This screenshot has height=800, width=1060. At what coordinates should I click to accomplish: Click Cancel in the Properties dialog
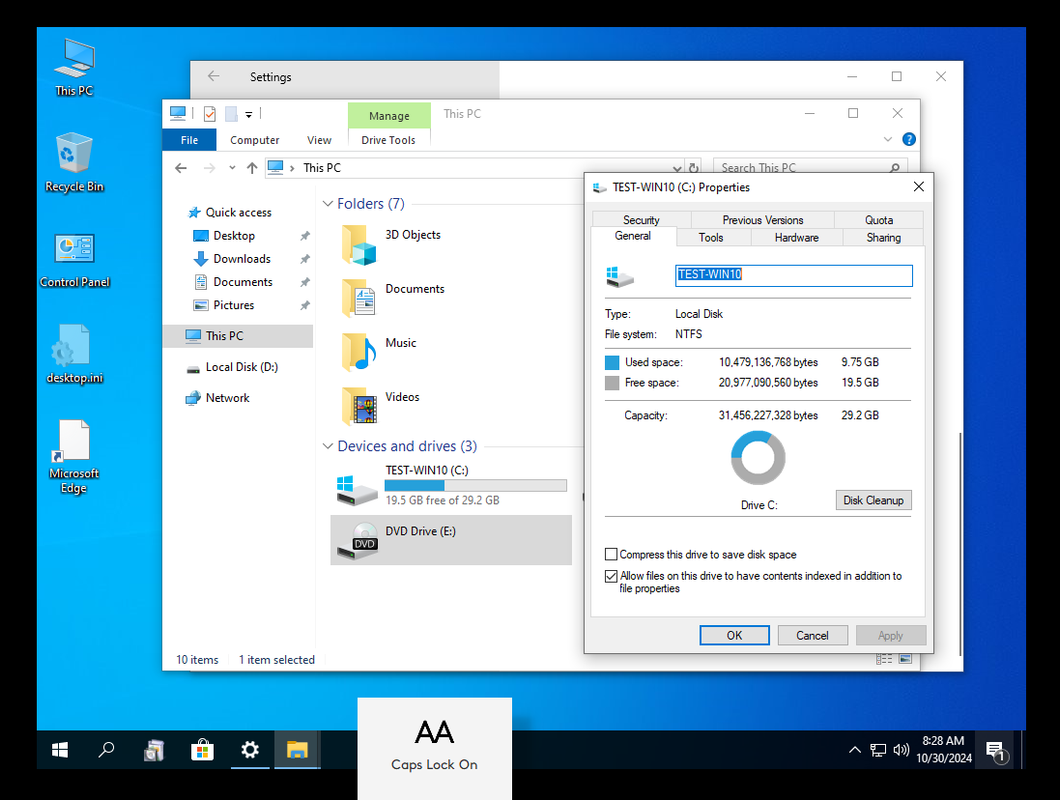tap(812, 635)
